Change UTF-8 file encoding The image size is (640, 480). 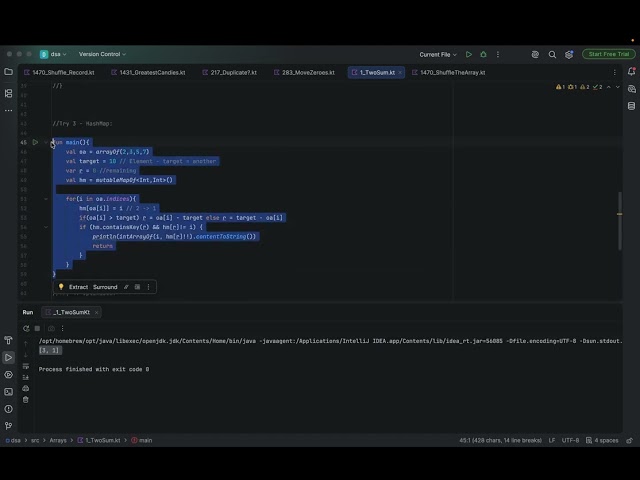[570, 440]
